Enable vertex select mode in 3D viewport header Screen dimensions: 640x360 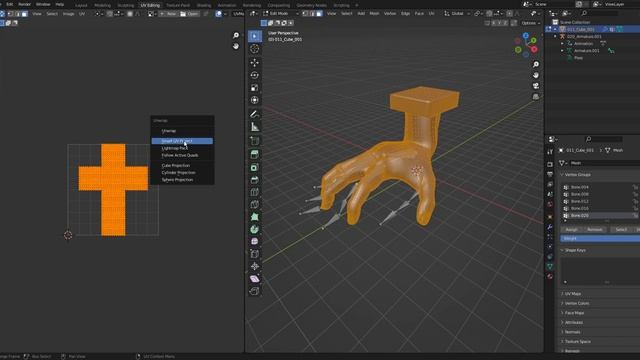[305, 13]
